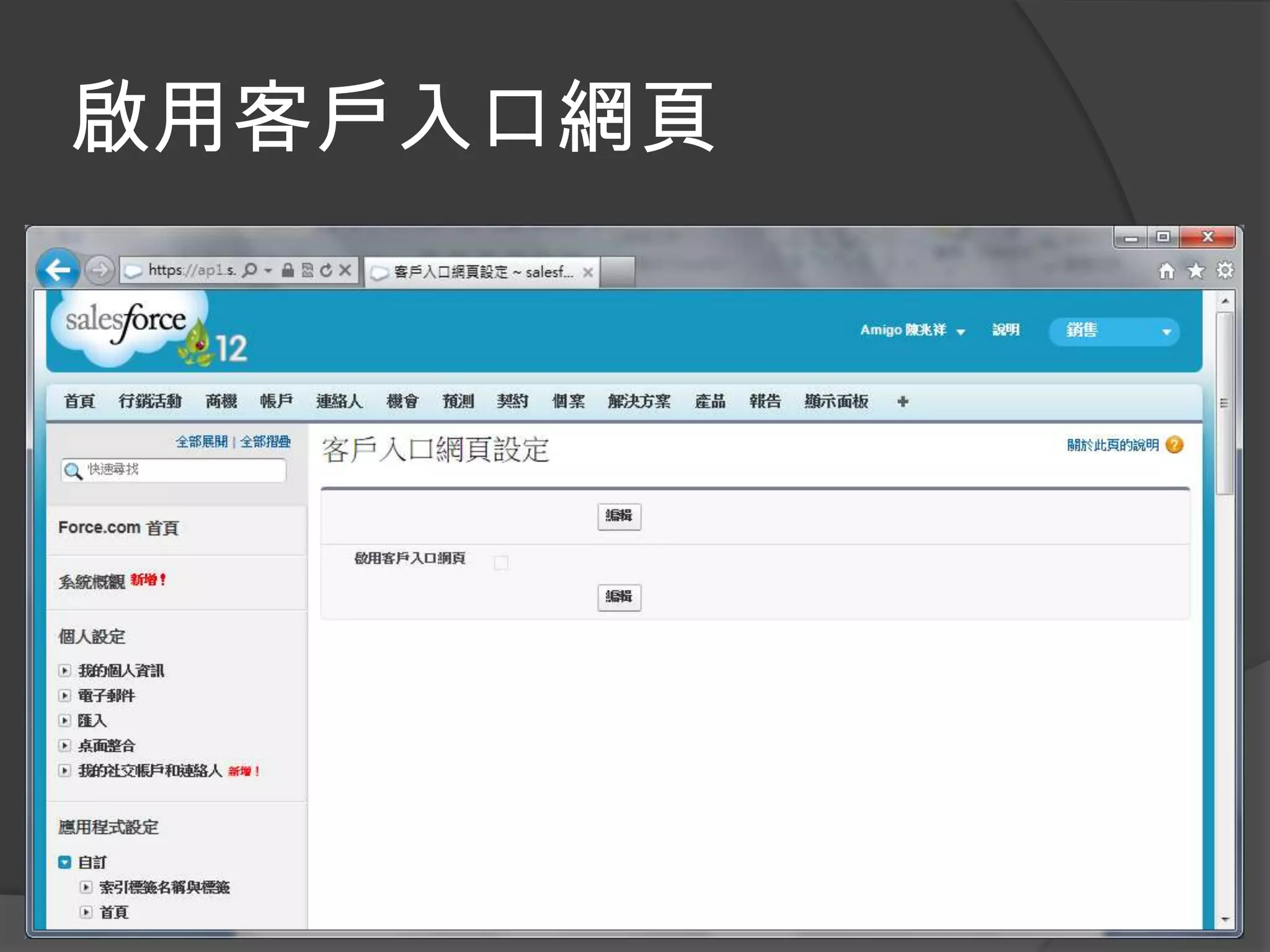Click the plus icon for all tabs

click(x=903, y=402)
